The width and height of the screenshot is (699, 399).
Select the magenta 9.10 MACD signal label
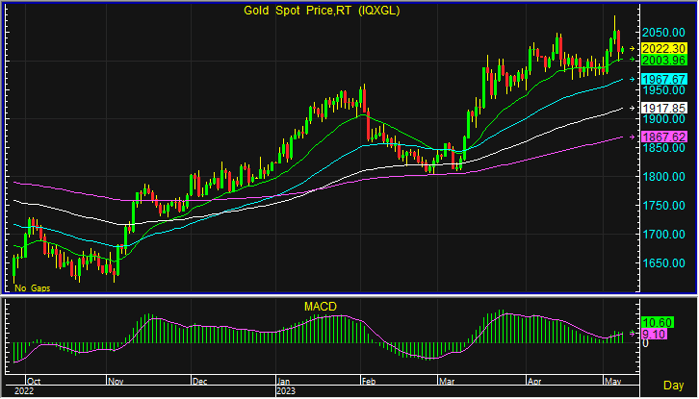pos(654,334)
